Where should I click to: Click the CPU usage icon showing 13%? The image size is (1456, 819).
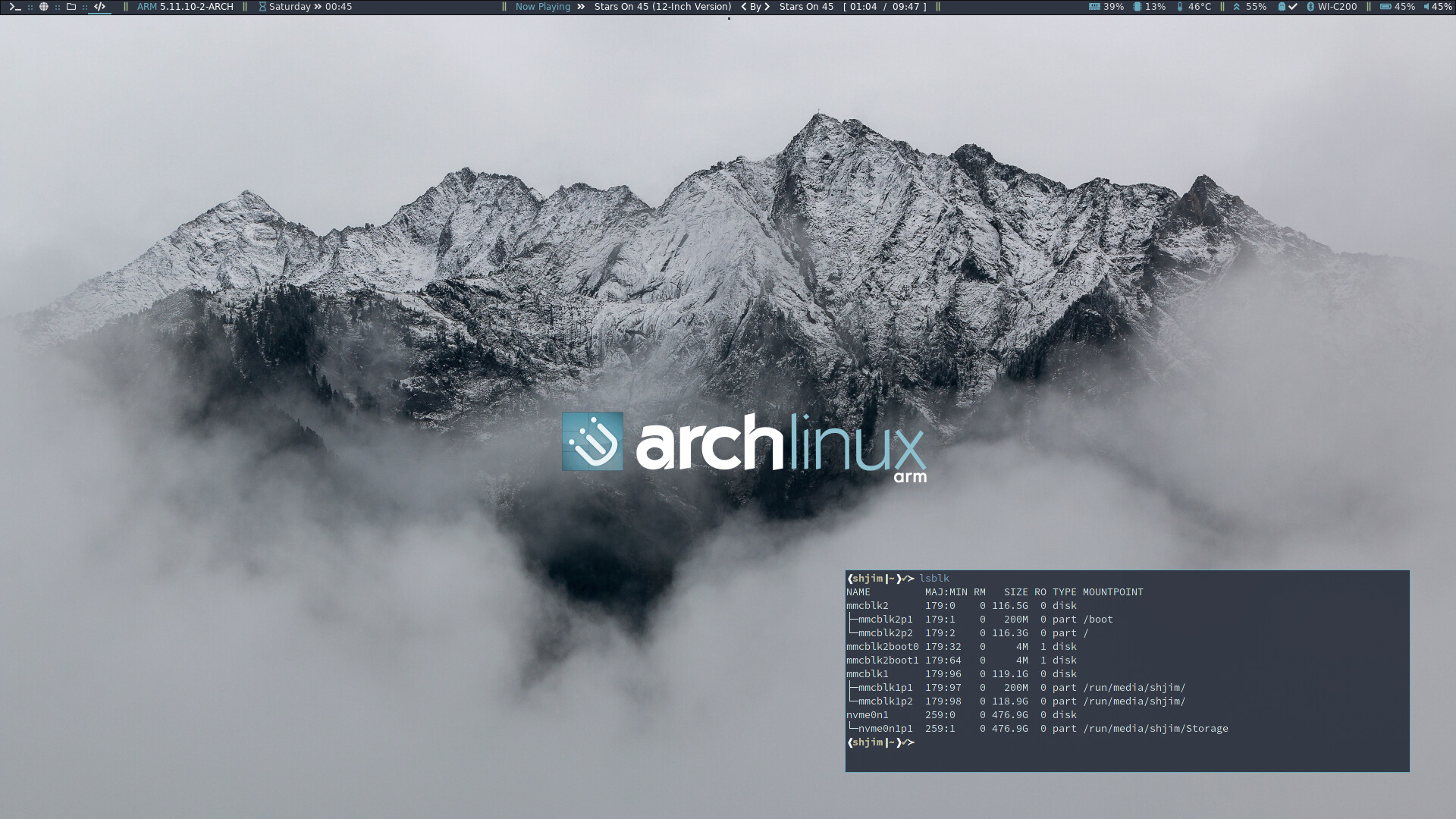coord(1137,7)
